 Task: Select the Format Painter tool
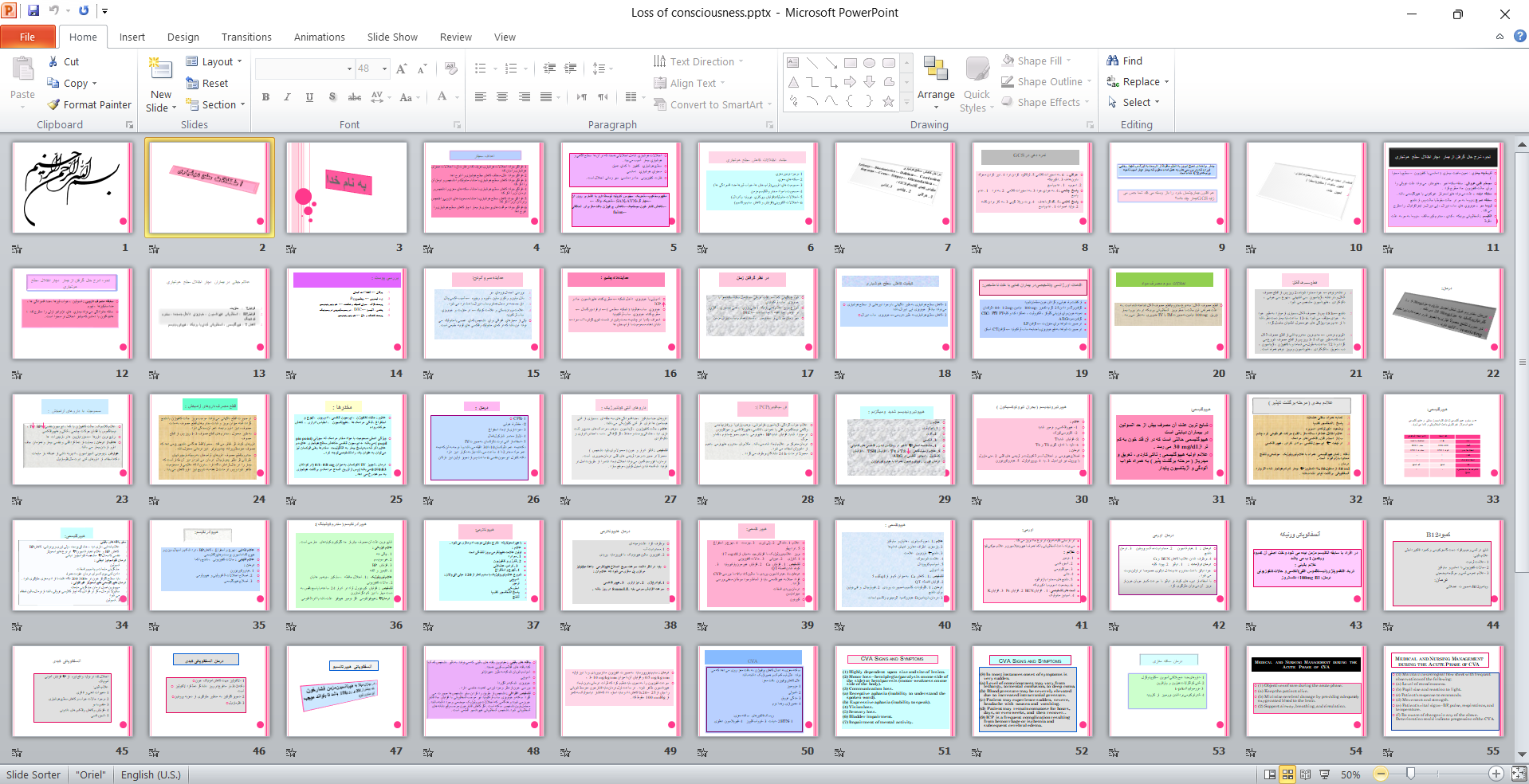click(88, 104)
